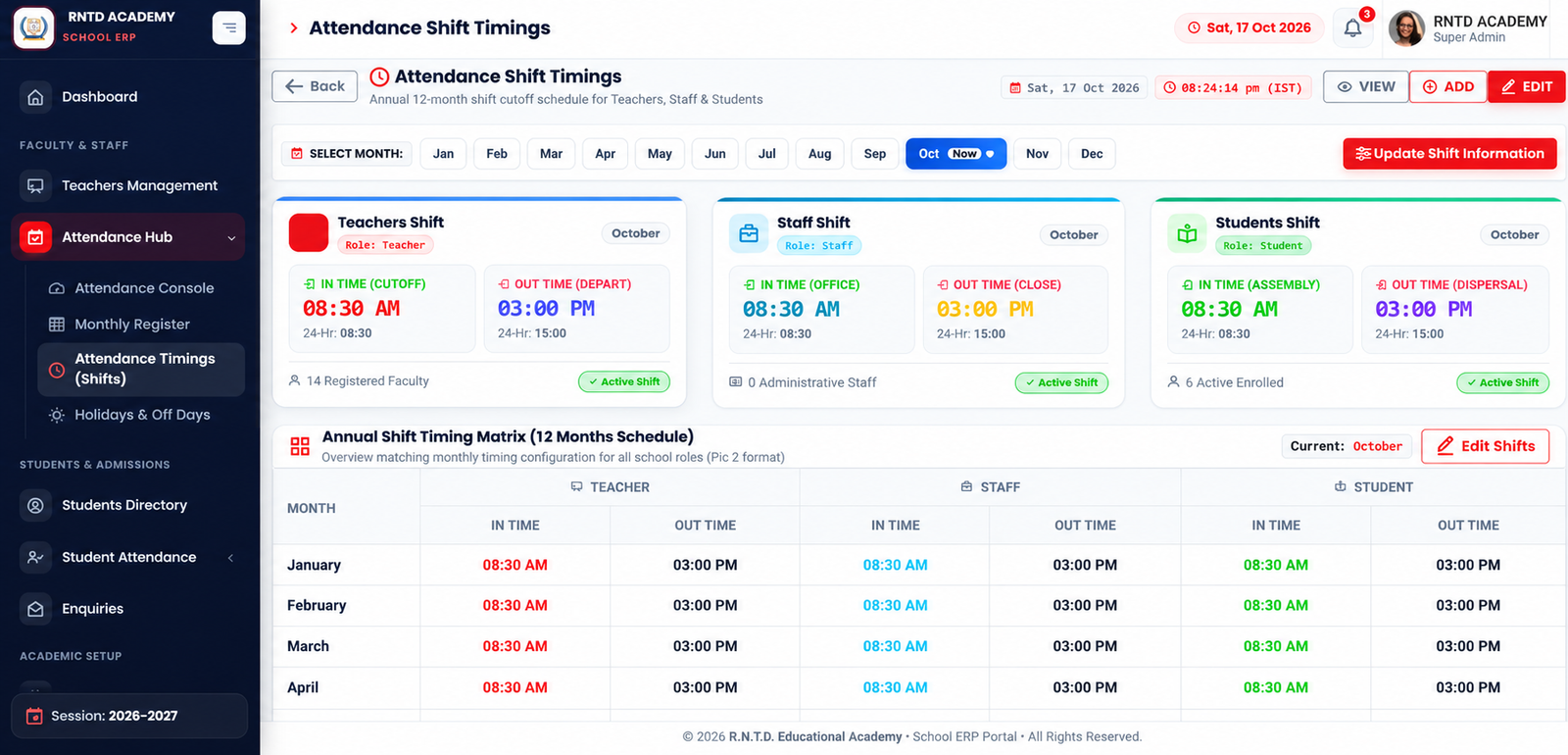The width and height of the screenshot is (1568, 755).
Task: Collapse the Attendance Hub submenu chevron
Action: tap(231, 238)
